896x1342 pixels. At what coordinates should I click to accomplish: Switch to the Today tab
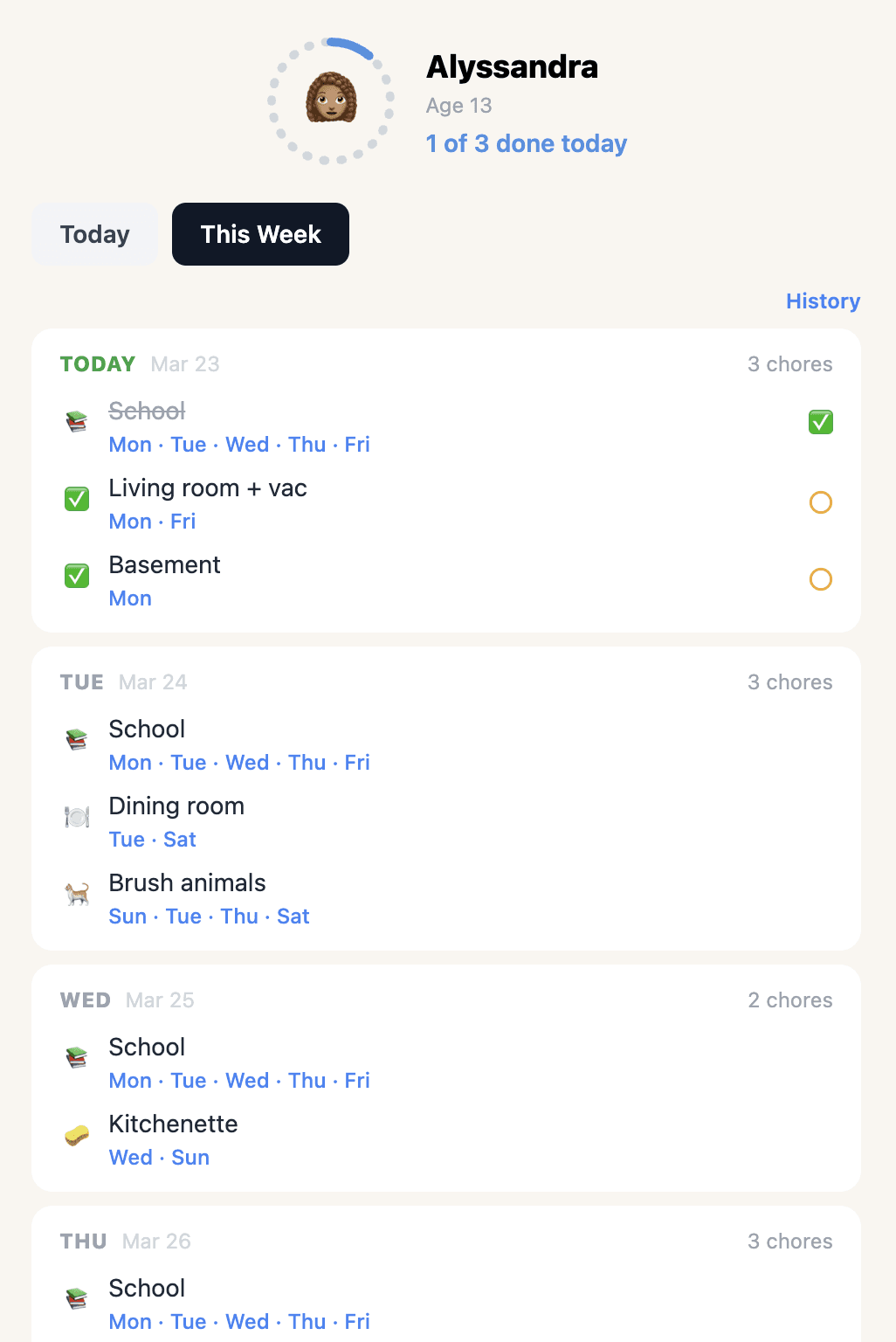[x=94, y=234]
